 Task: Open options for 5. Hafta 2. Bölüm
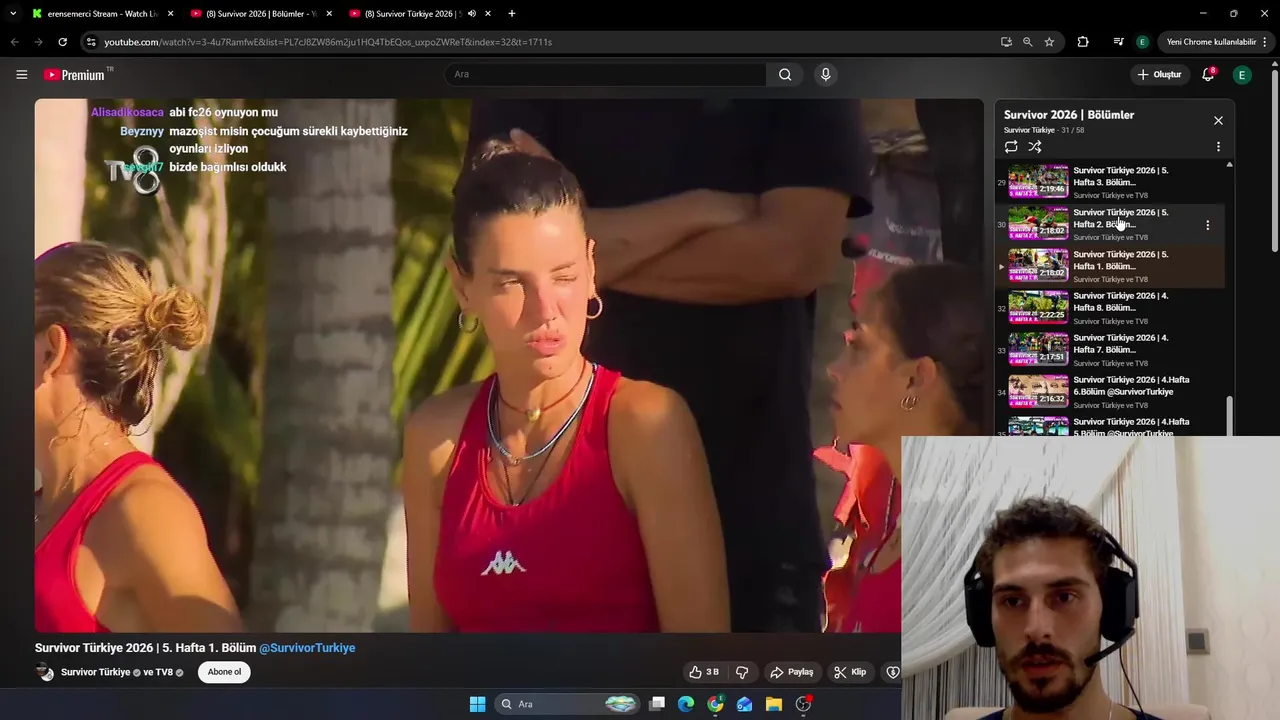coord(1207,225)
